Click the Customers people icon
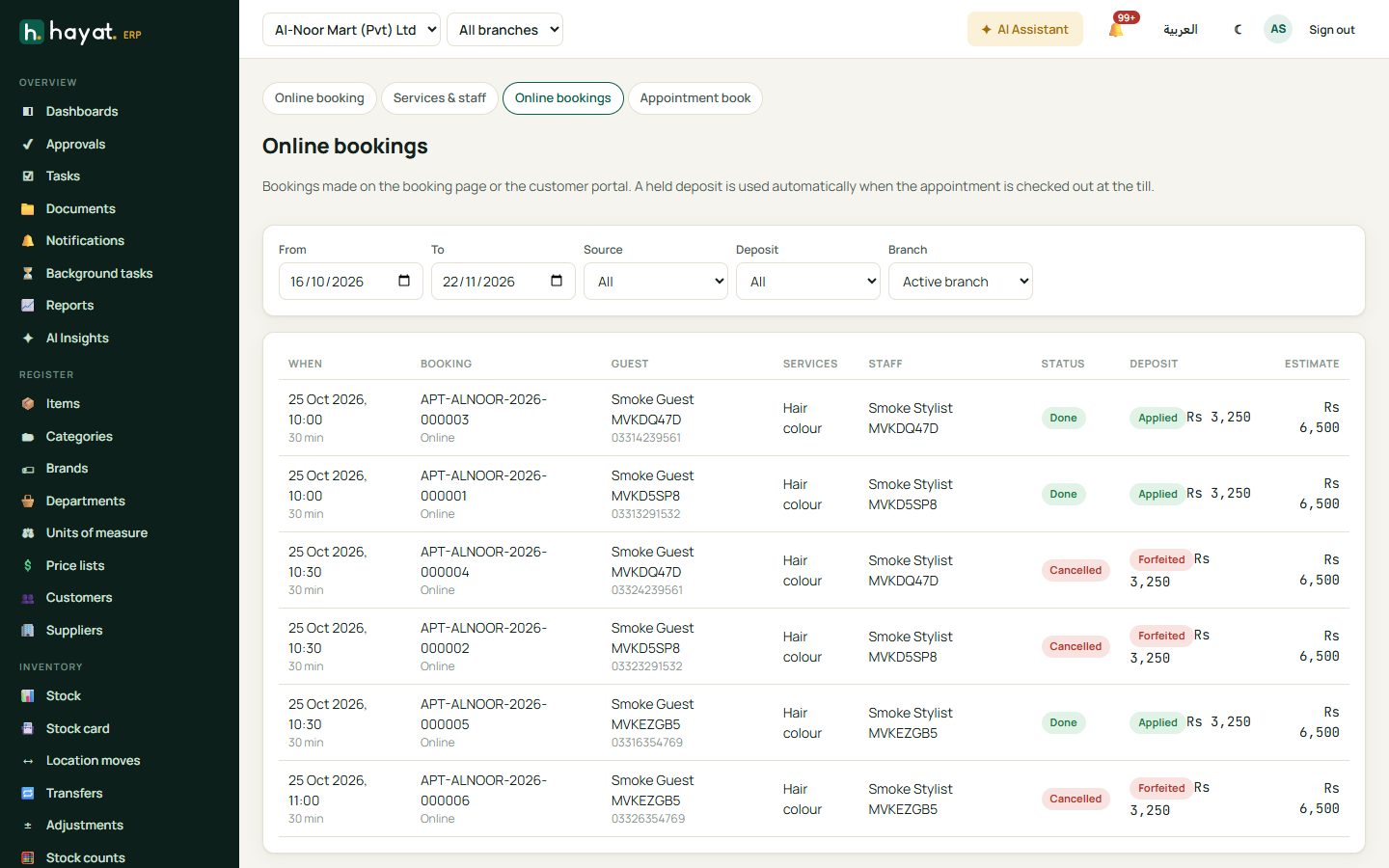Viewport: 1389px width, 868px height. point(28,598)
